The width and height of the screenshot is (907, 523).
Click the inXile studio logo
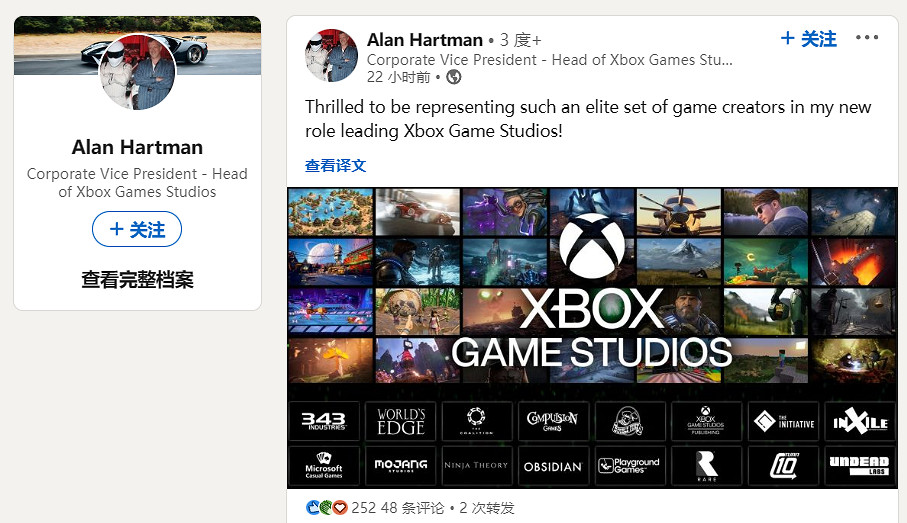[860, 421]
